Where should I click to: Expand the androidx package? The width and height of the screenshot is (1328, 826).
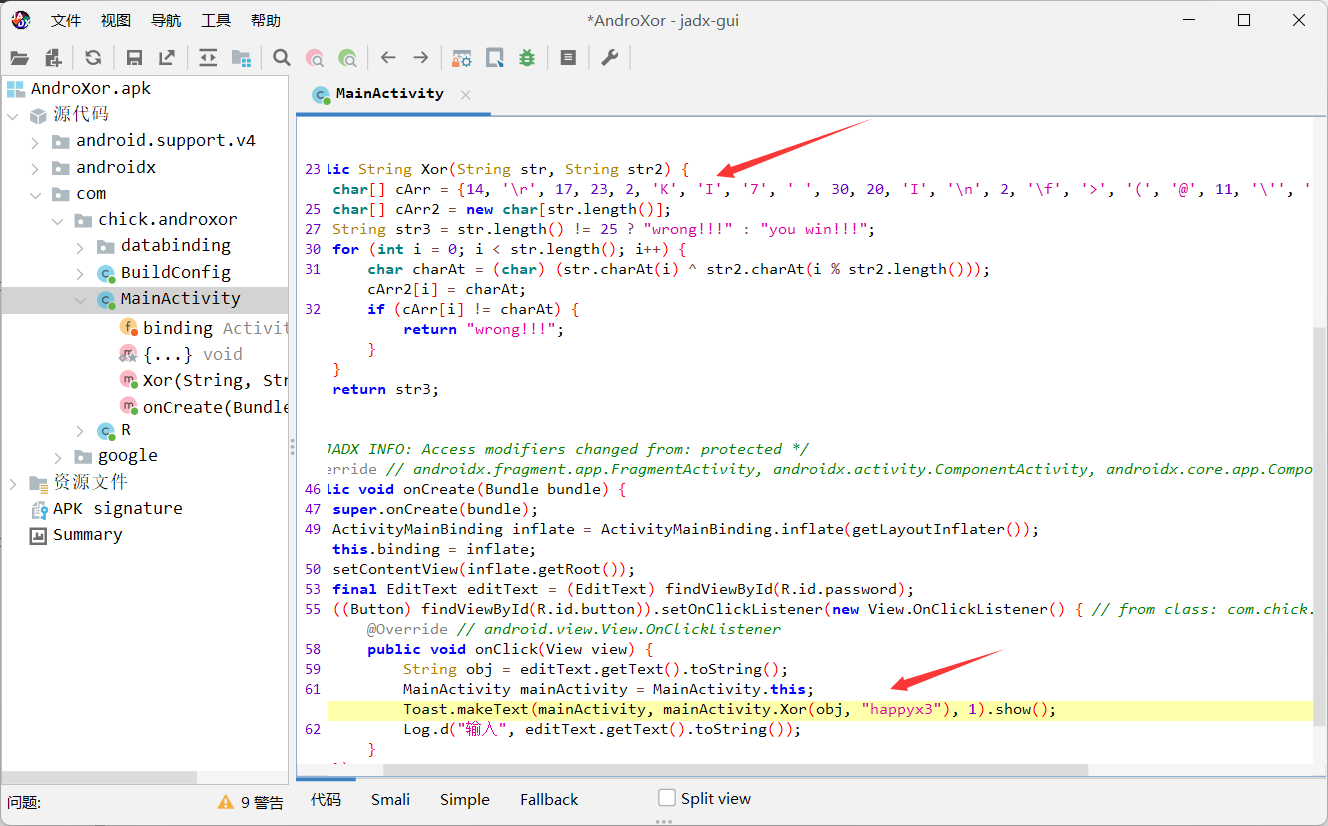pos(35,167)
